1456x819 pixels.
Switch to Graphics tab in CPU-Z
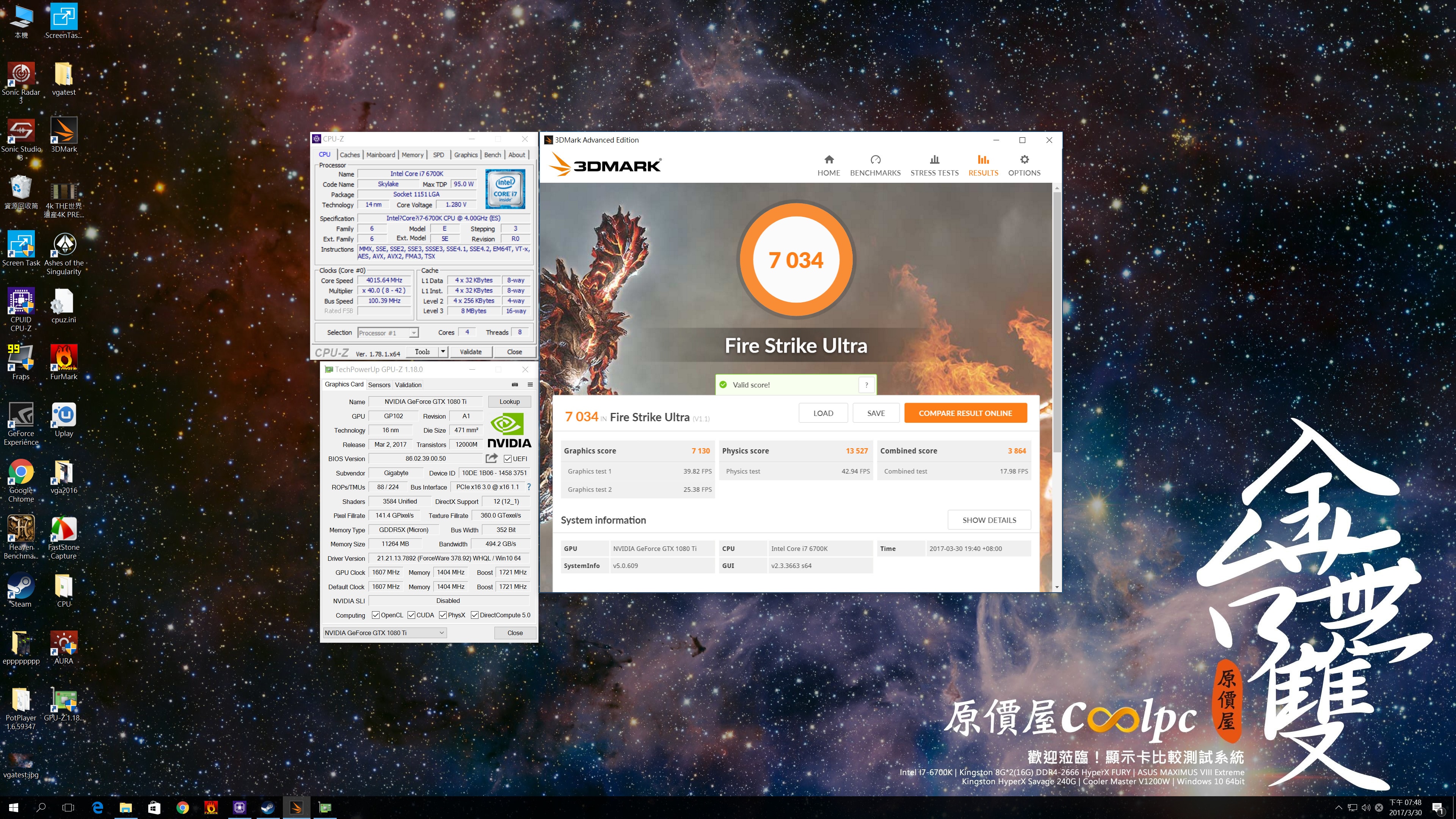[466, 155]
